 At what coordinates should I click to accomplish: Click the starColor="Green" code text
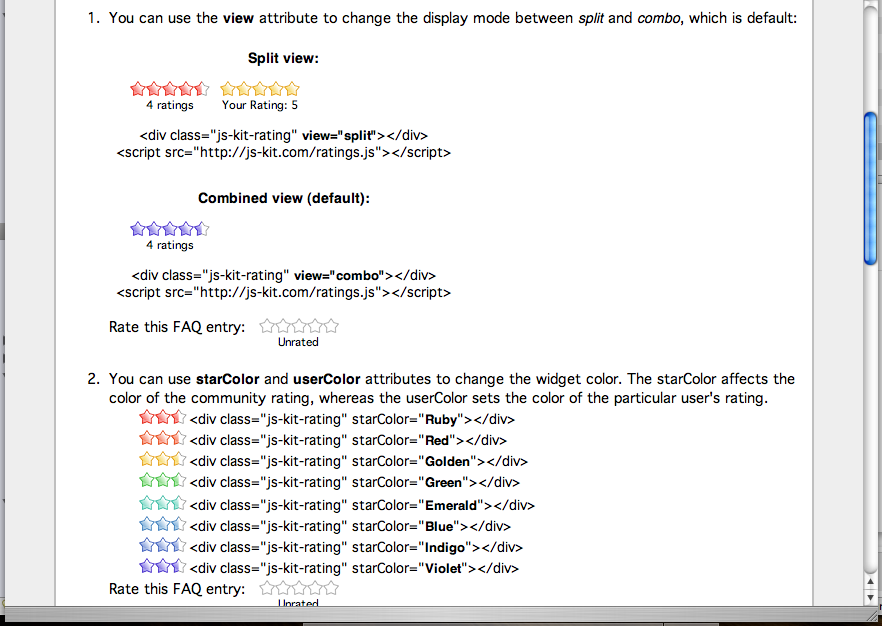point(355,483)
